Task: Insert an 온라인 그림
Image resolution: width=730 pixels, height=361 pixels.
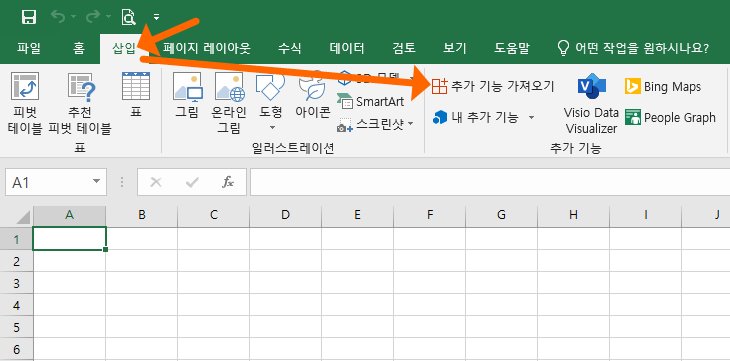Action: (229, 103)
